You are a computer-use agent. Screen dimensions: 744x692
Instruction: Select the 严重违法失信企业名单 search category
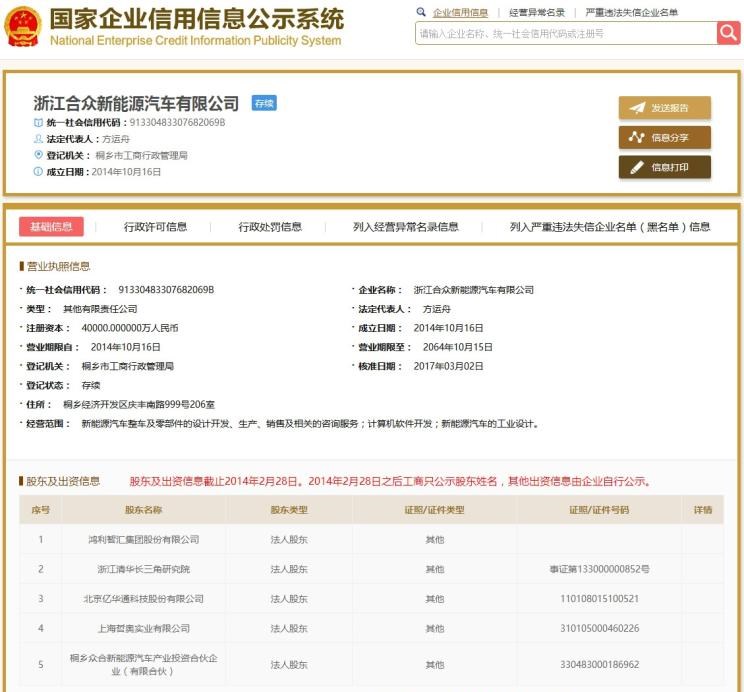coord(631,13)
